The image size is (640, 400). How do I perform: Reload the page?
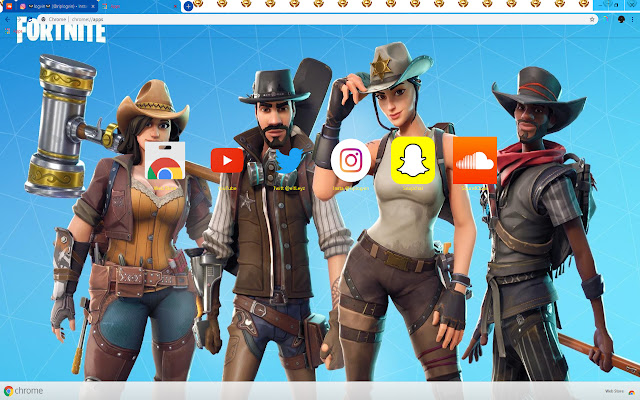click(x=30, y=19)
